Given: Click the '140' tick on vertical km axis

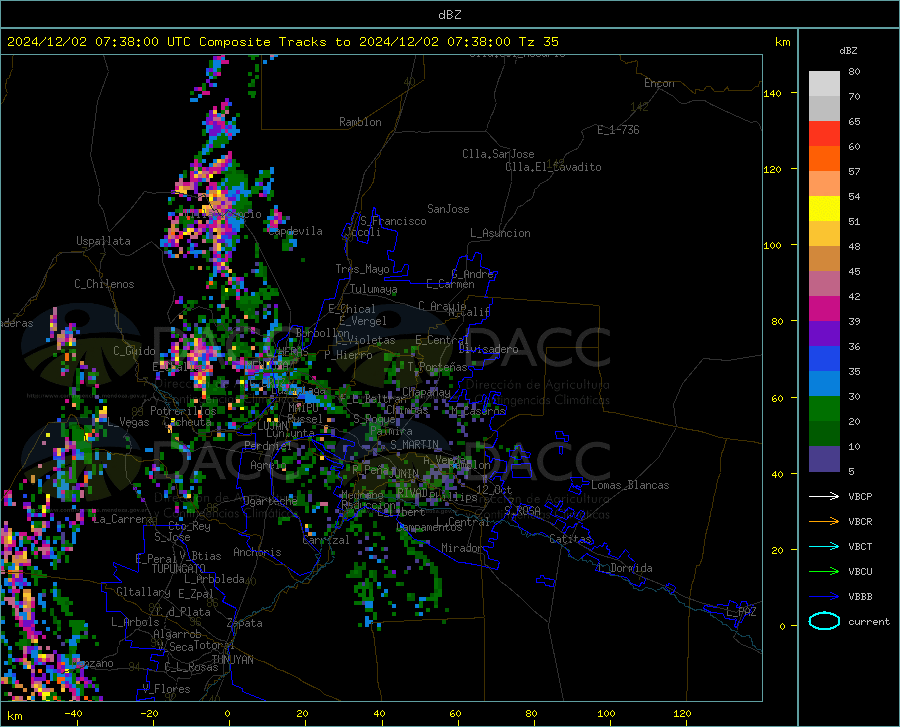Looking at the screenshot, I should (x=772, y=93).
